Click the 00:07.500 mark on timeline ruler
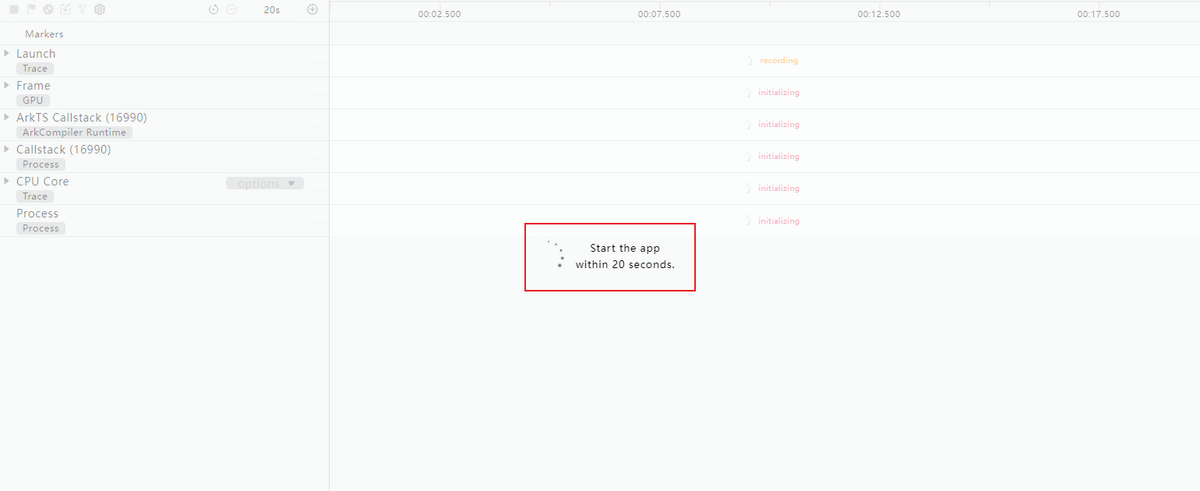The height and width of the screenshot is (491, 1200). (x=659, y=14)
